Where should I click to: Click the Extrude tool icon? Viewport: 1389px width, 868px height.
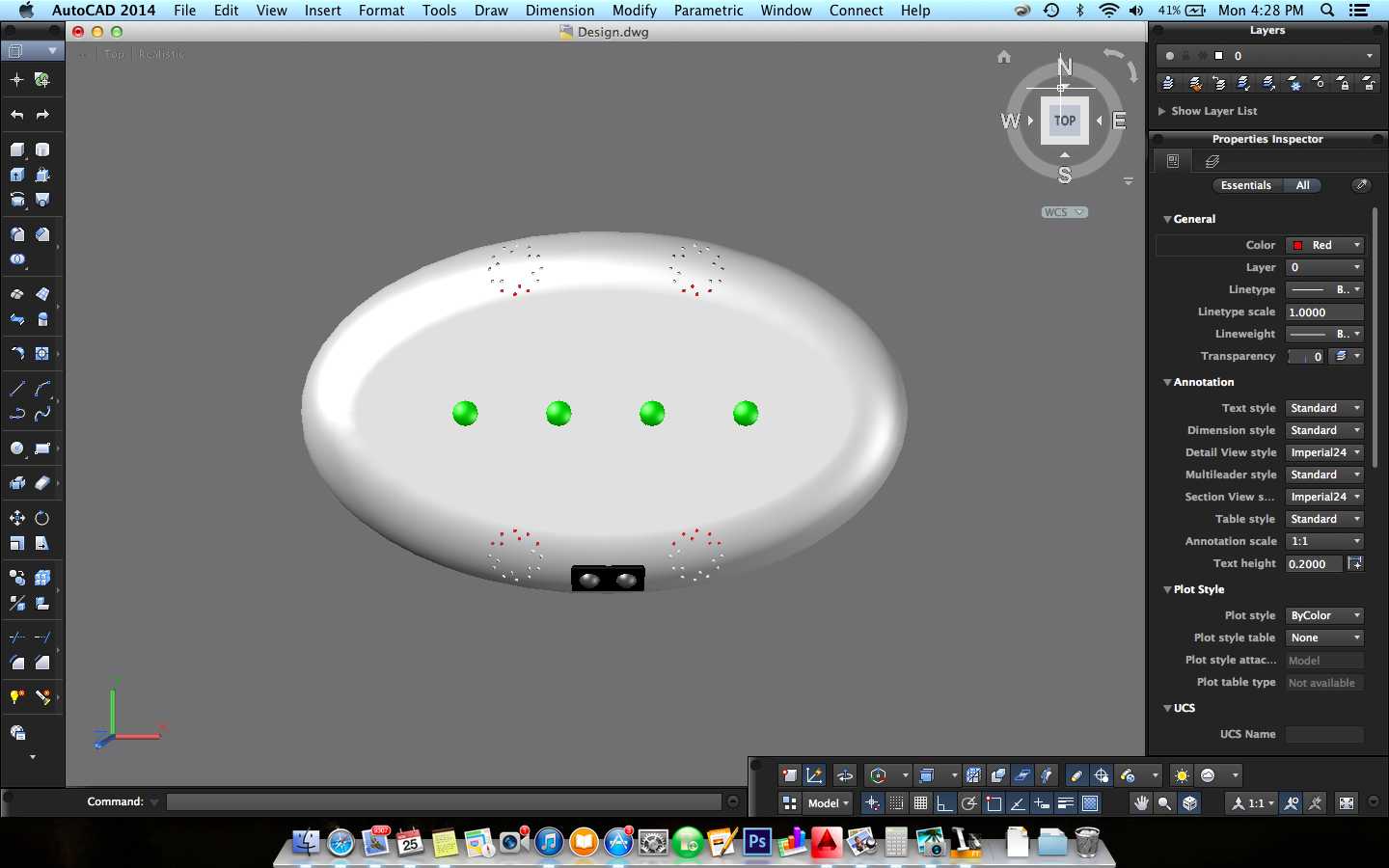(17, 175)
